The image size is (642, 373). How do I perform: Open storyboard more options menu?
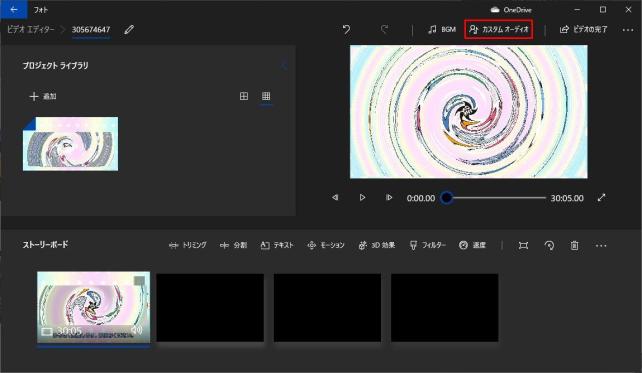601,246
